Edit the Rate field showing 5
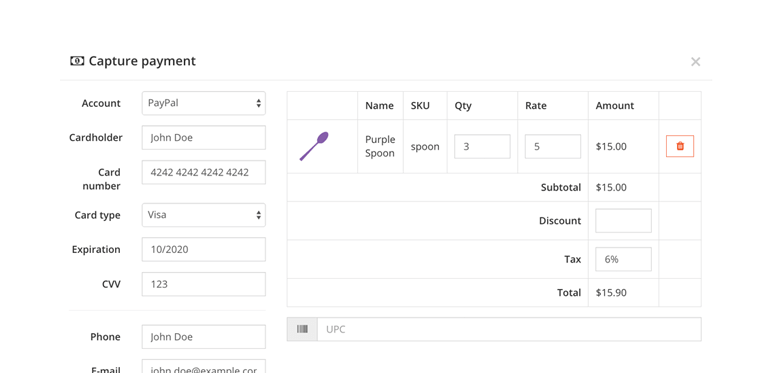Screen dimensions: 773x373 tap(553, 146)
